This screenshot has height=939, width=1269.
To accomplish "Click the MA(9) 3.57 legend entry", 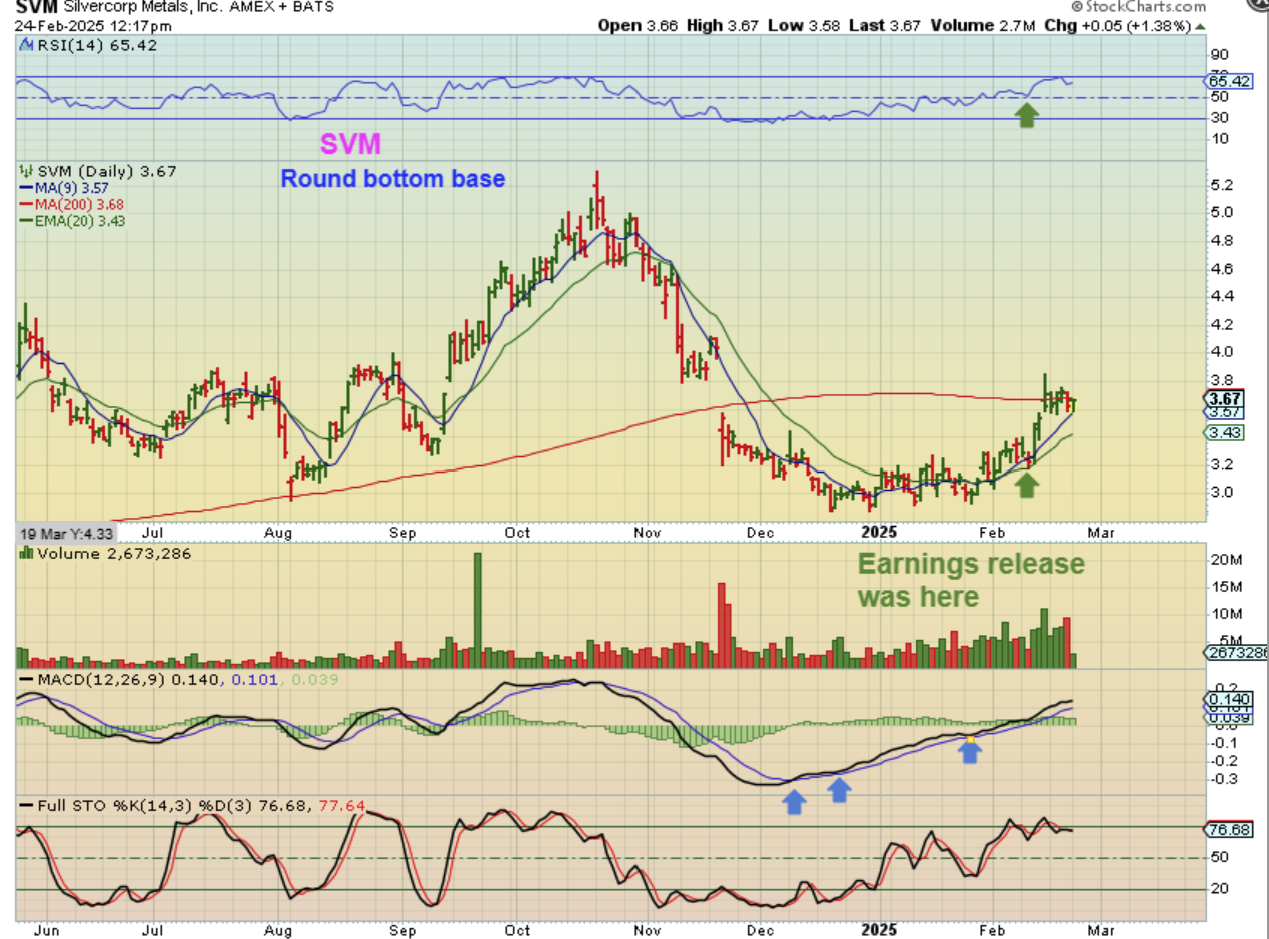I will (64, 188).
